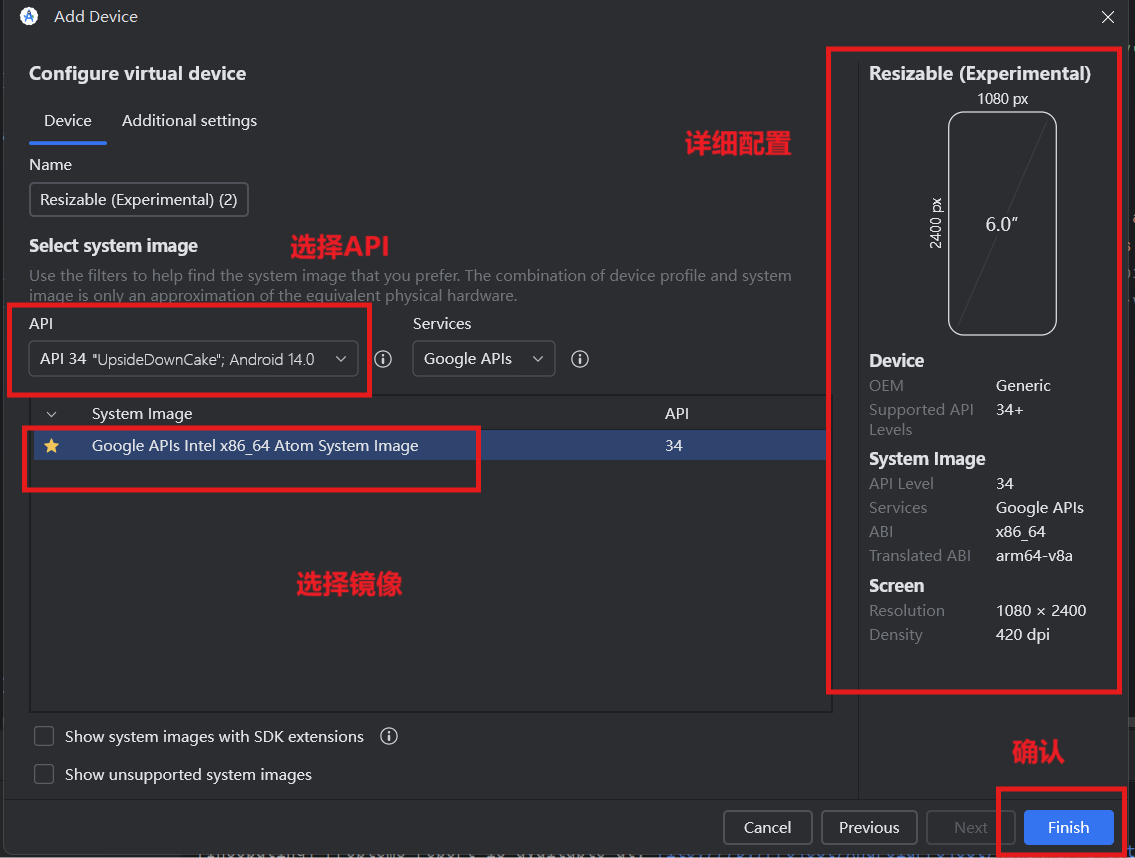Click the Density value 420 dpi
Viewport: 1135px width, 858px height.
click(1022, 635)
